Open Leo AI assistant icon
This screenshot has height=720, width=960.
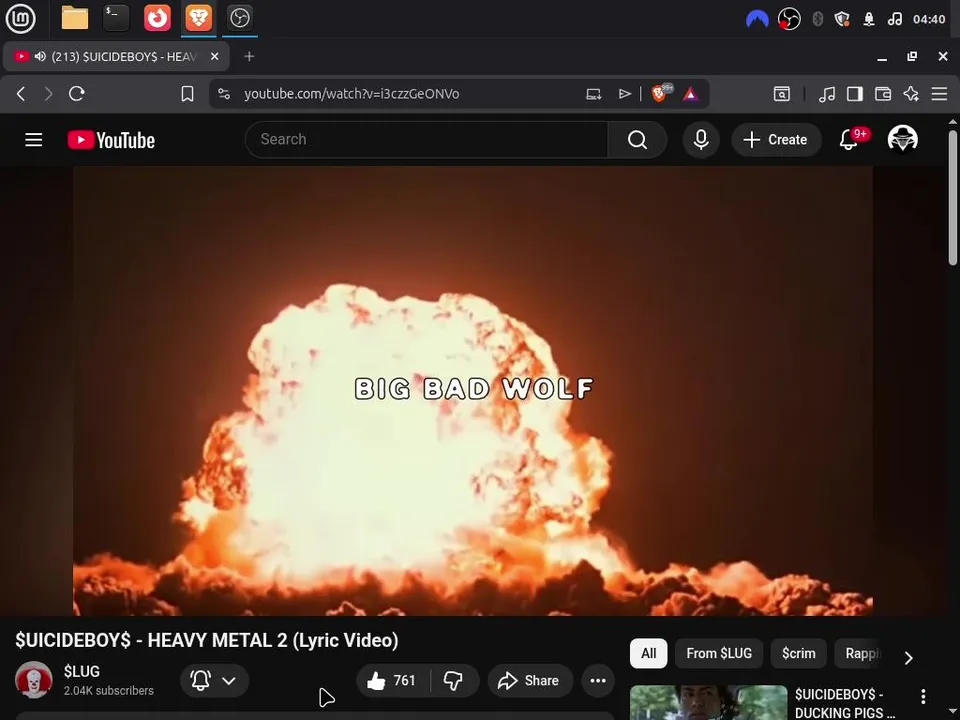click(x=911, y=94)
